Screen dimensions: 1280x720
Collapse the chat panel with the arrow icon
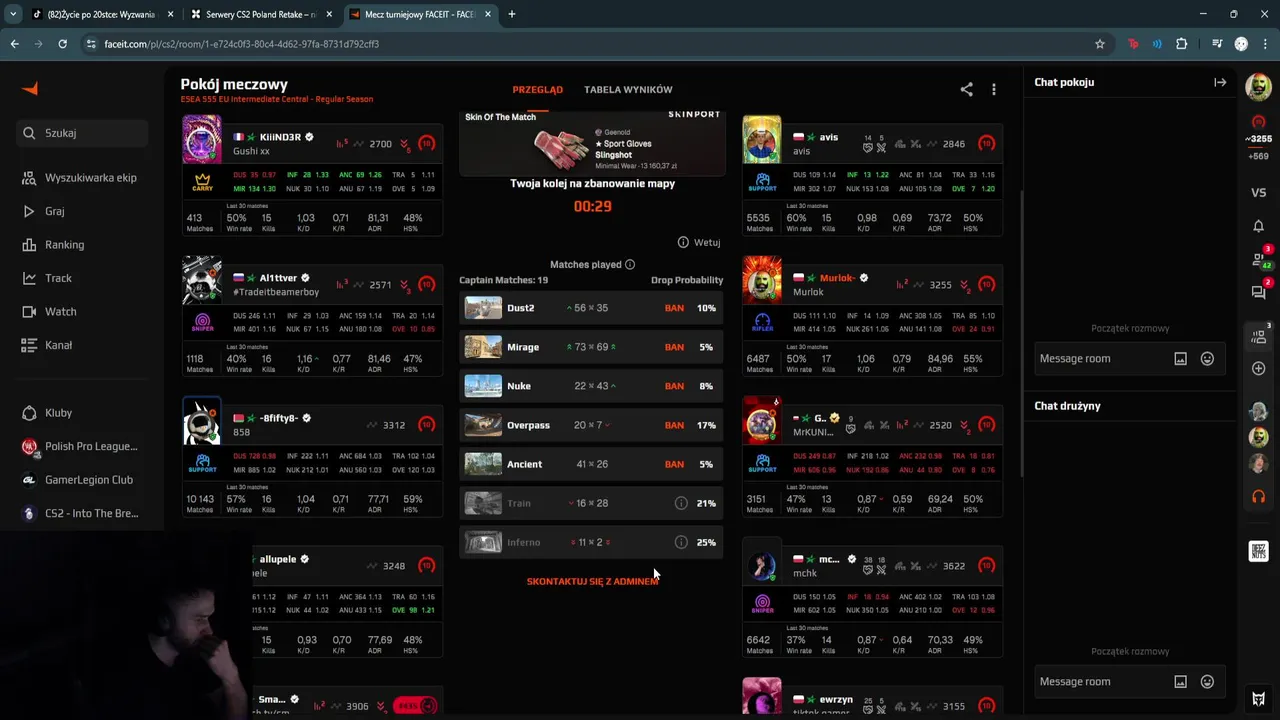[x=1220, y=82]
